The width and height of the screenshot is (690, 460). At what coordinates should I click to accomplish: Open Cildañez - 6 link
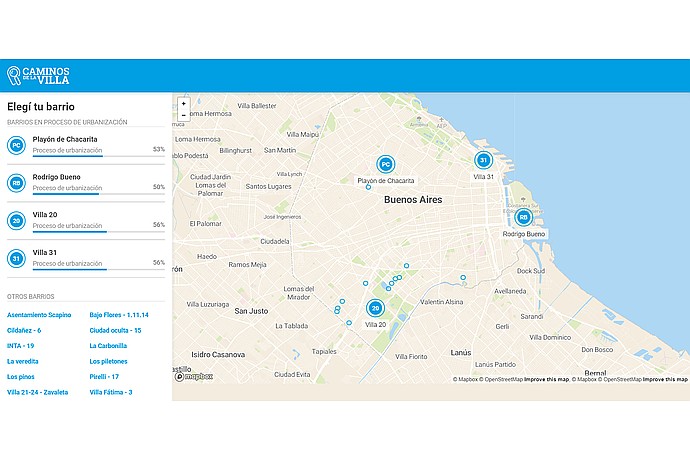(24, 330)
